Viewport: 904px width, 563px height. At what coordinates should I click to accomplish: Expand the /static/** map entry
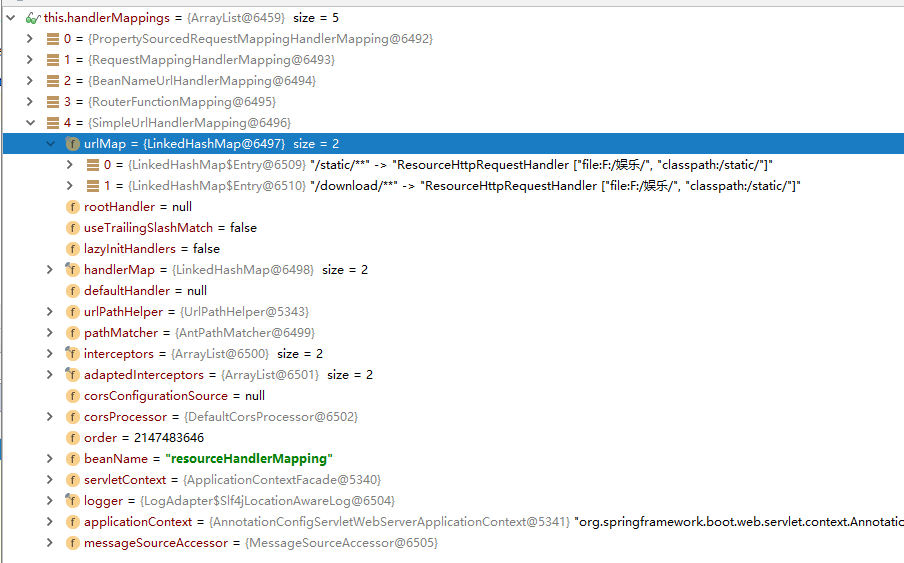[x=69, y=165]
